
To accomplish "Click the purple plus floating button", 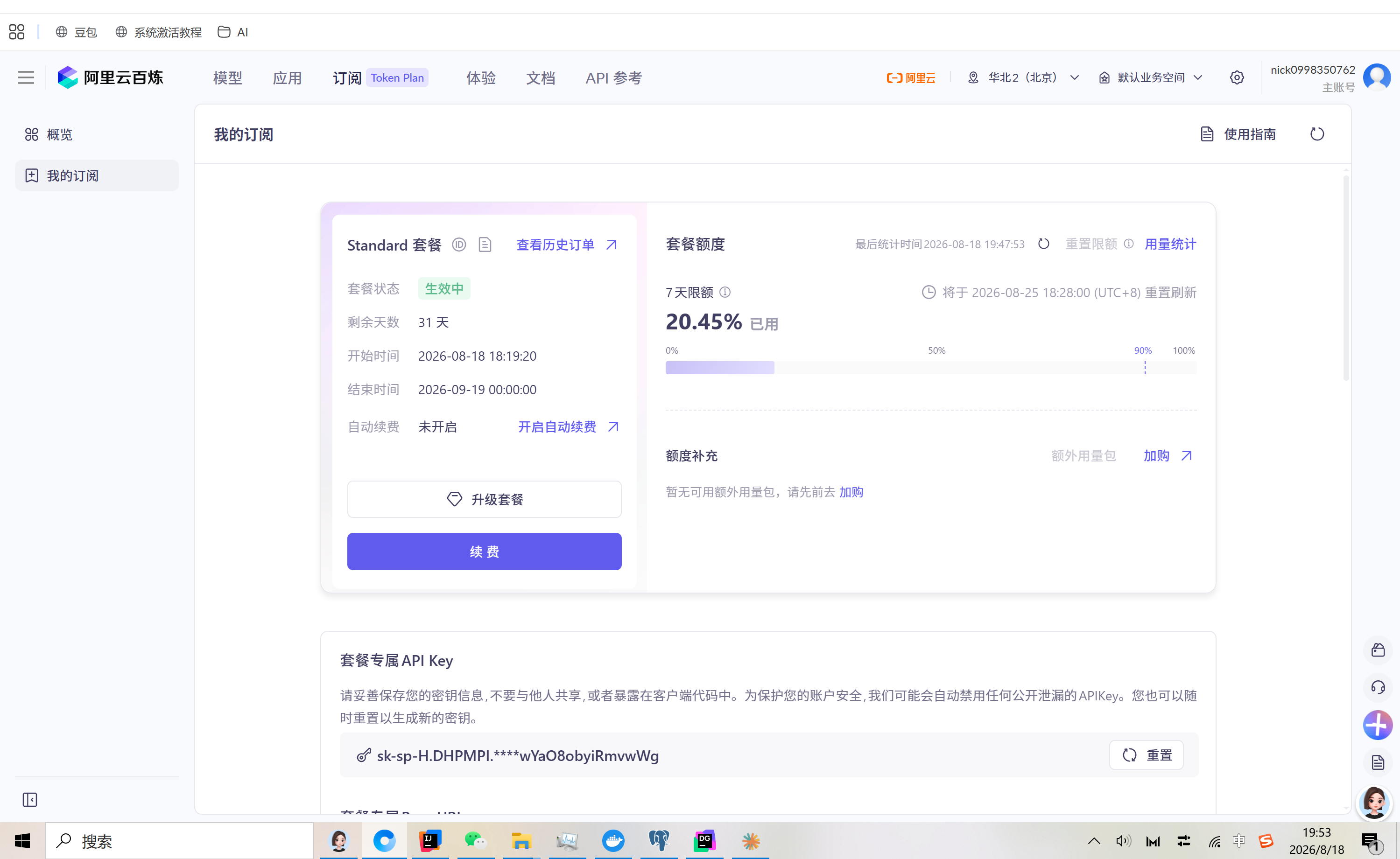I will coord(1378,725).
